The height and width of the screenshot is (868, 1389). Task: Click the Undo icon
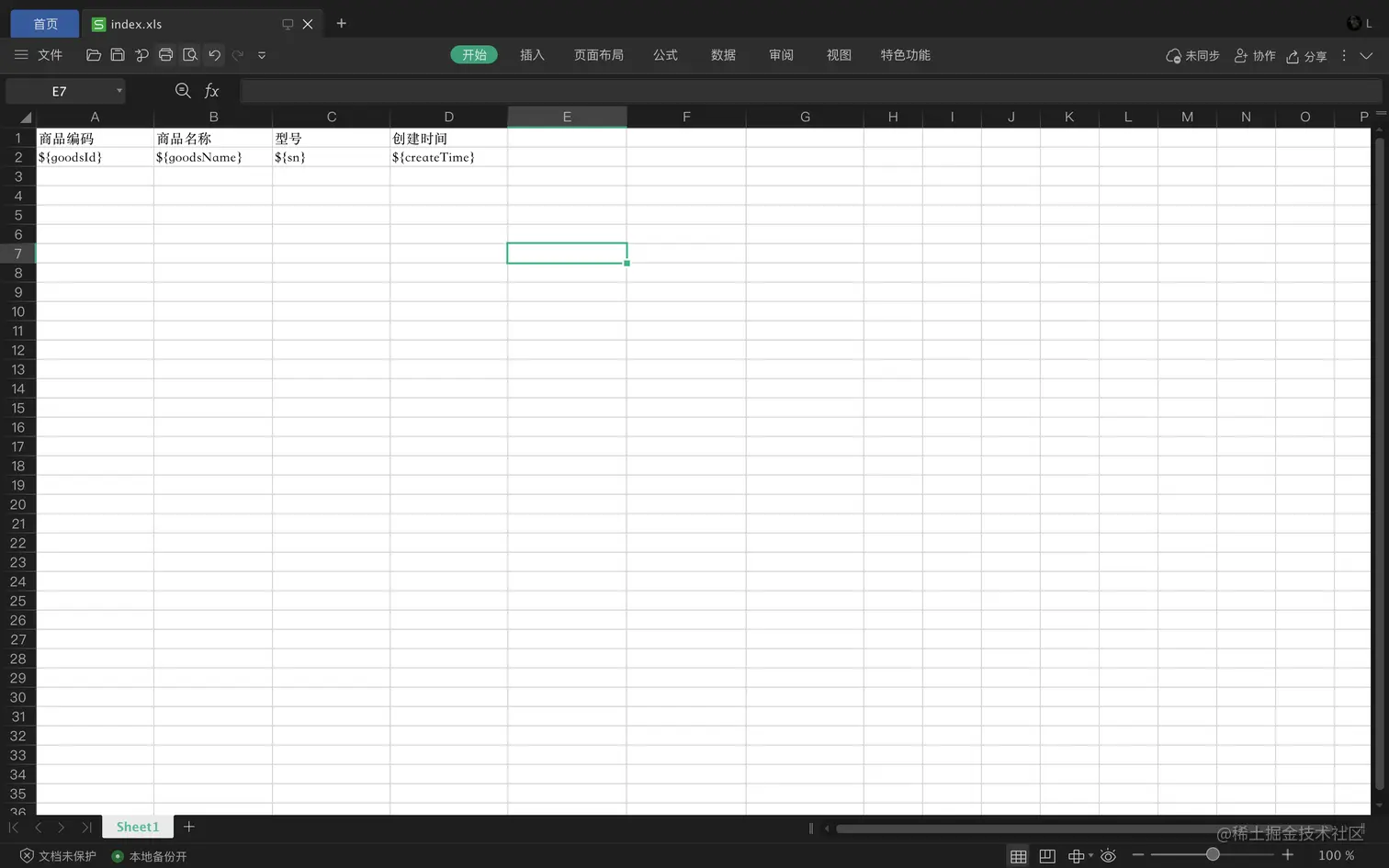(214, 55)
